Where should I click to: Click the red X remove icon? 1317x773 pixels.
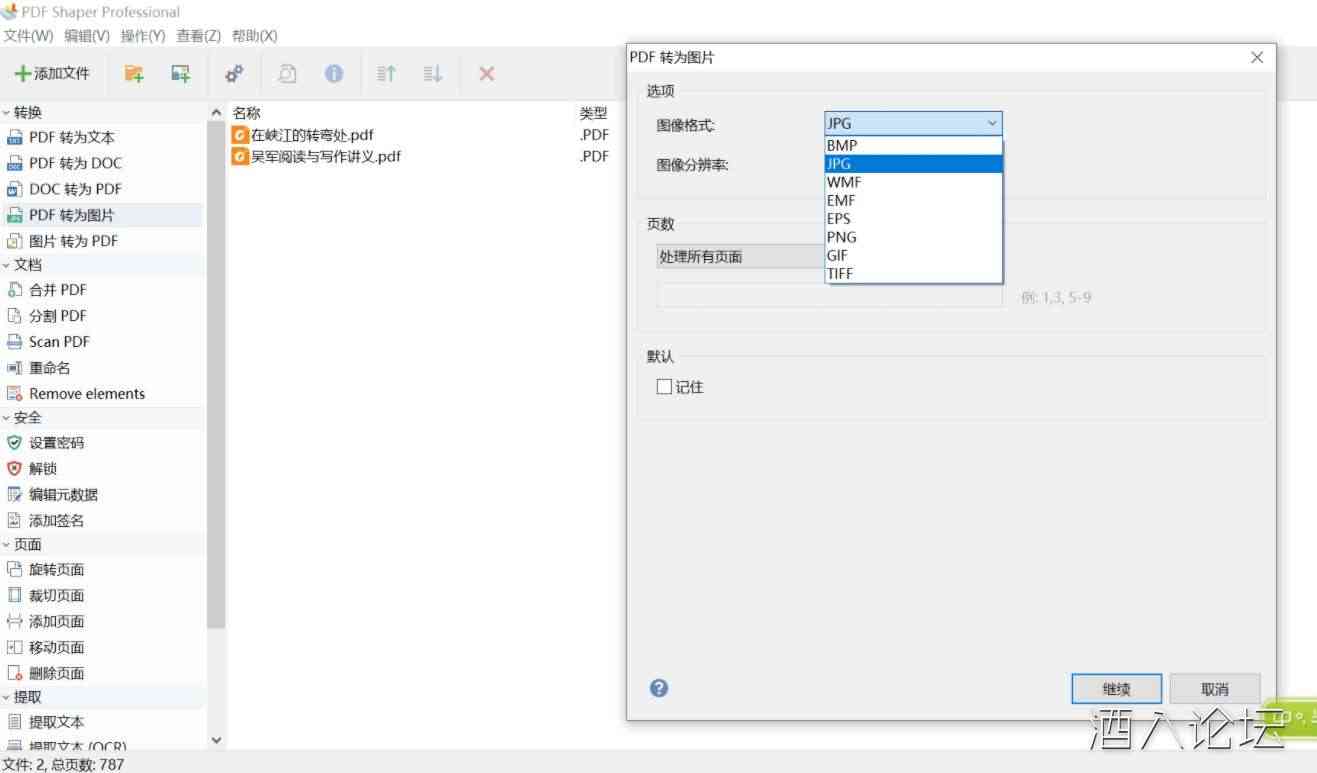coord(487,73)
